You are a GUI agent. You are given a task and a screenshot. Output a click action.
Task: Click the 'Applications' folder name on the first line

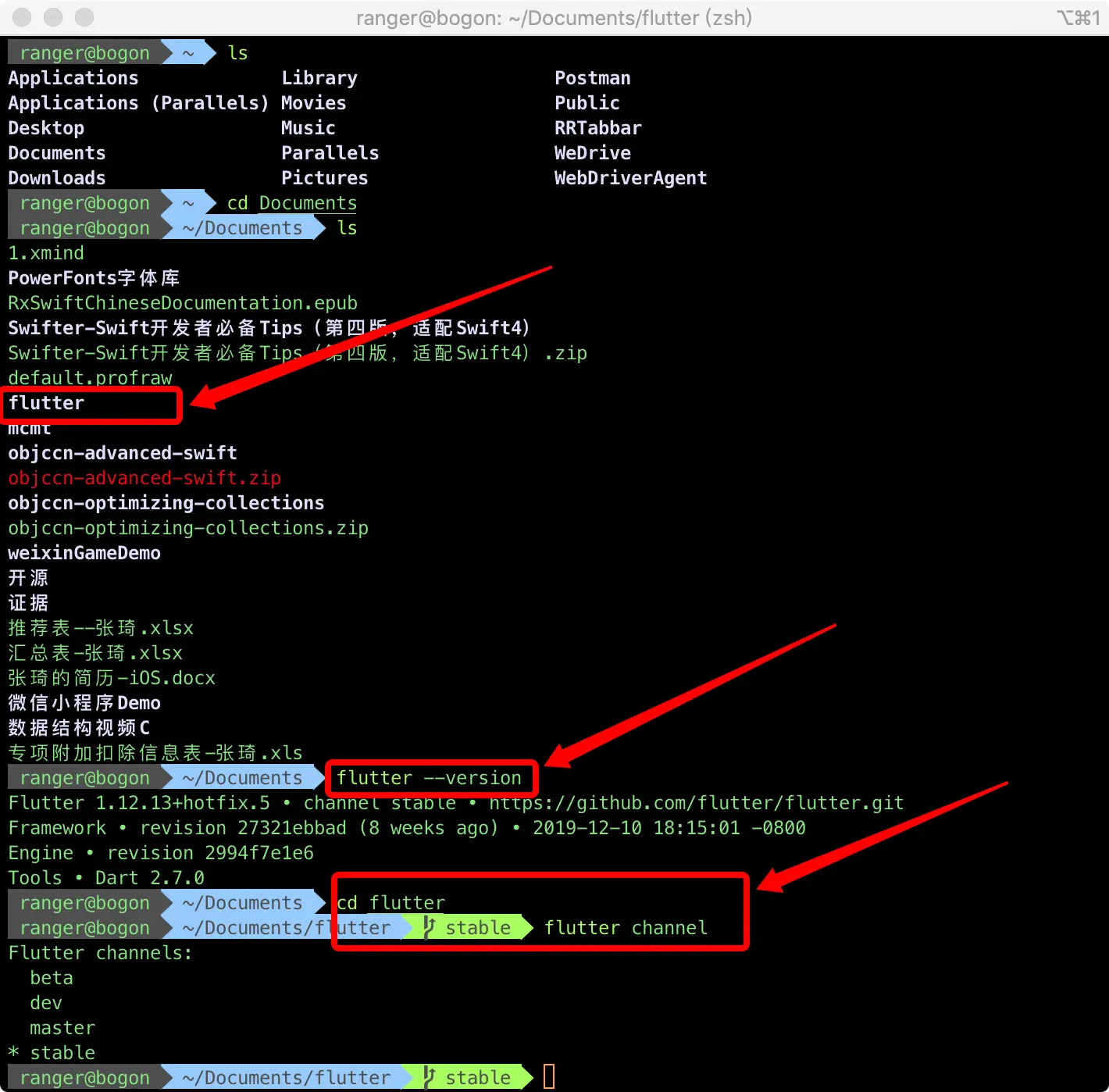point(73,78)
